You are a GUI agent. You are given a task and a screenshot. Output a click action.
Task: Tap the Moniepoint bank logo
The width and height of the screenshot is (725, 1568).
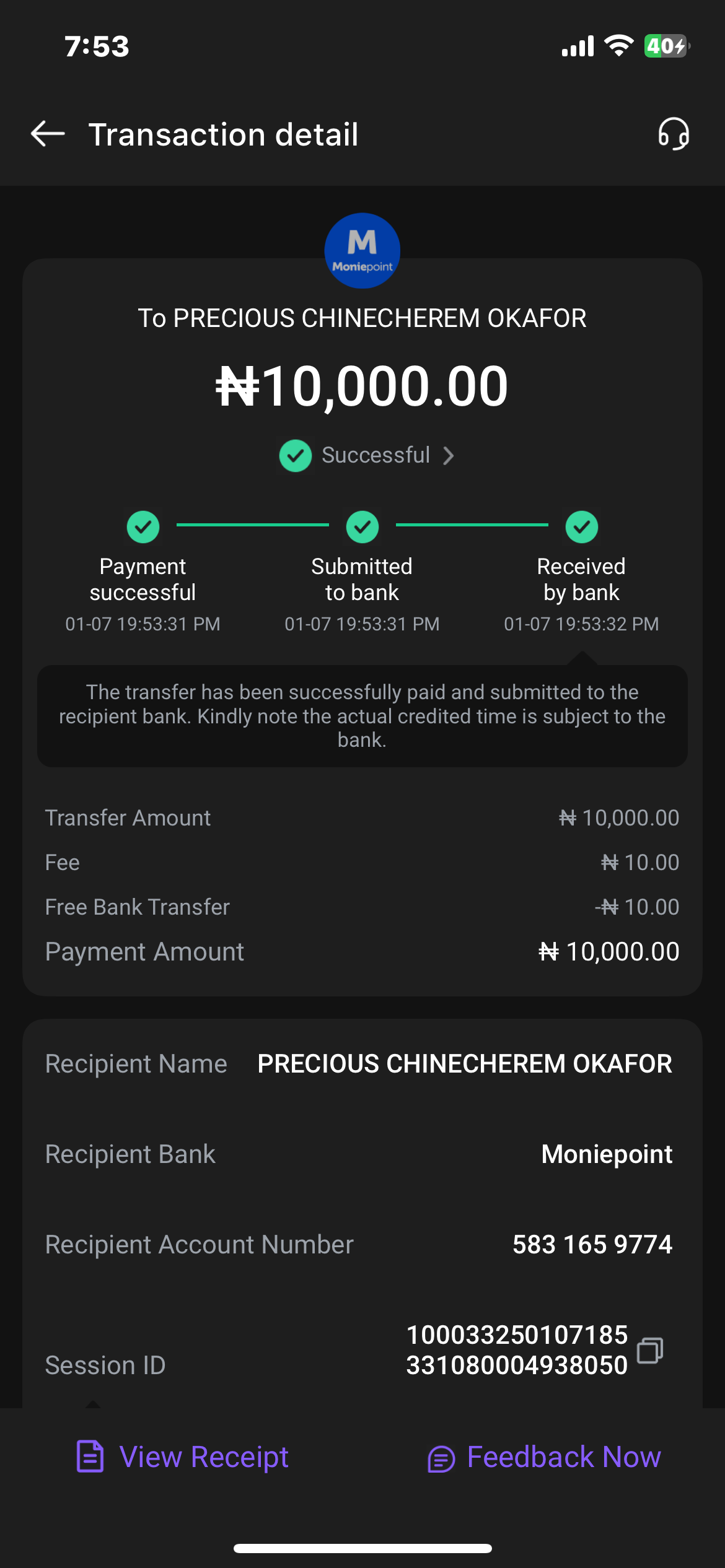click(362, 251)
